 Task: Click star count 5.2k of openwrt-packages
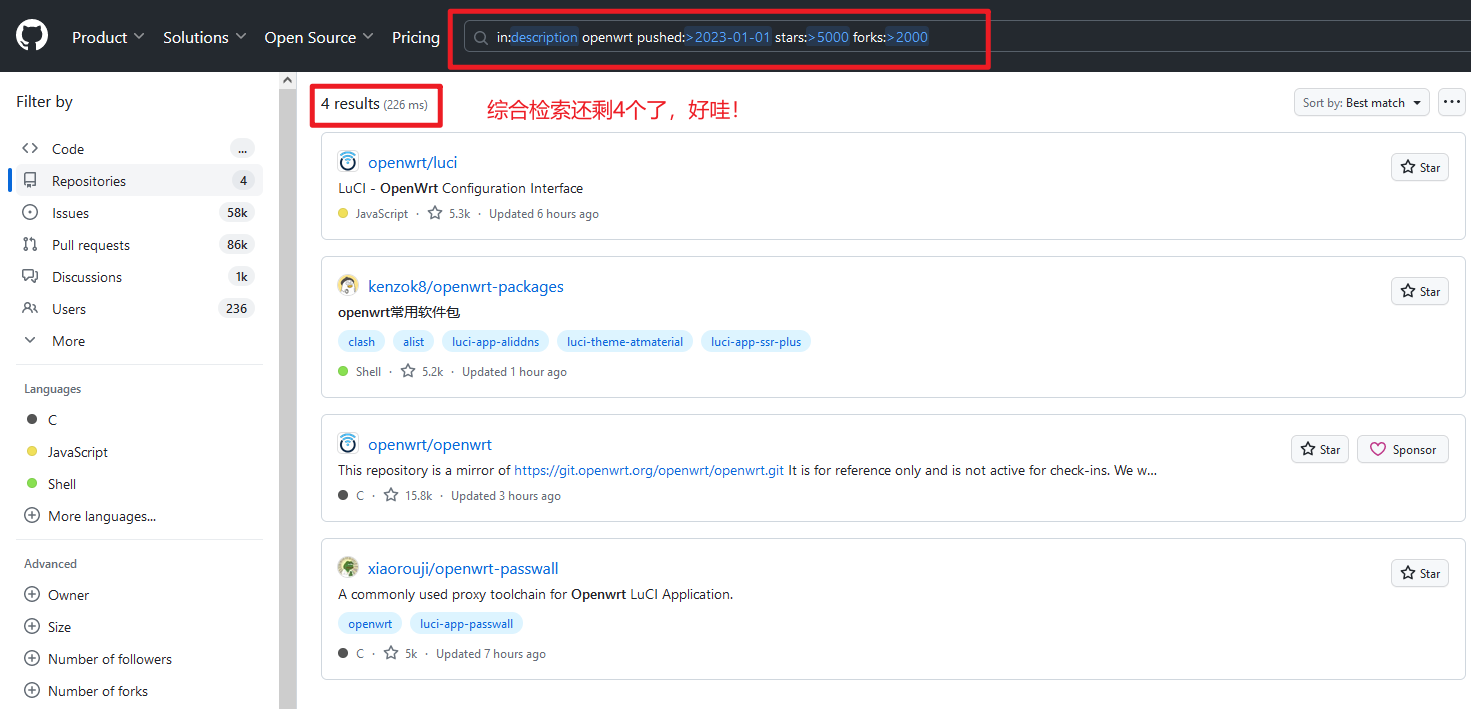pos(422,371)
